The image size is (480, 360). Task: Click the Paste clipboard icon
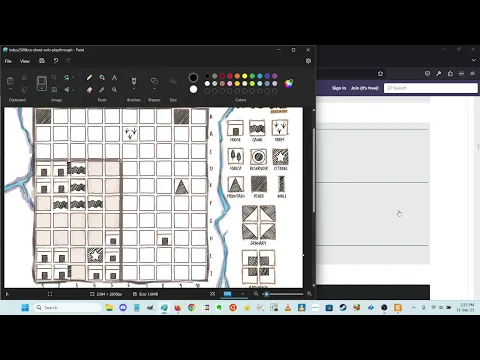(10, 81)
